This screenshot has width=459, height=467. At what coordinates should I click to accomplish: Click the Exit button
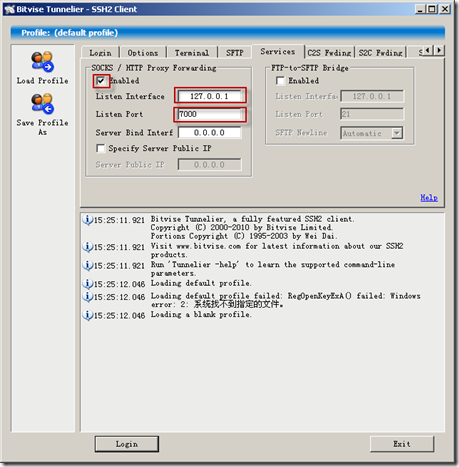click(402, 444)
